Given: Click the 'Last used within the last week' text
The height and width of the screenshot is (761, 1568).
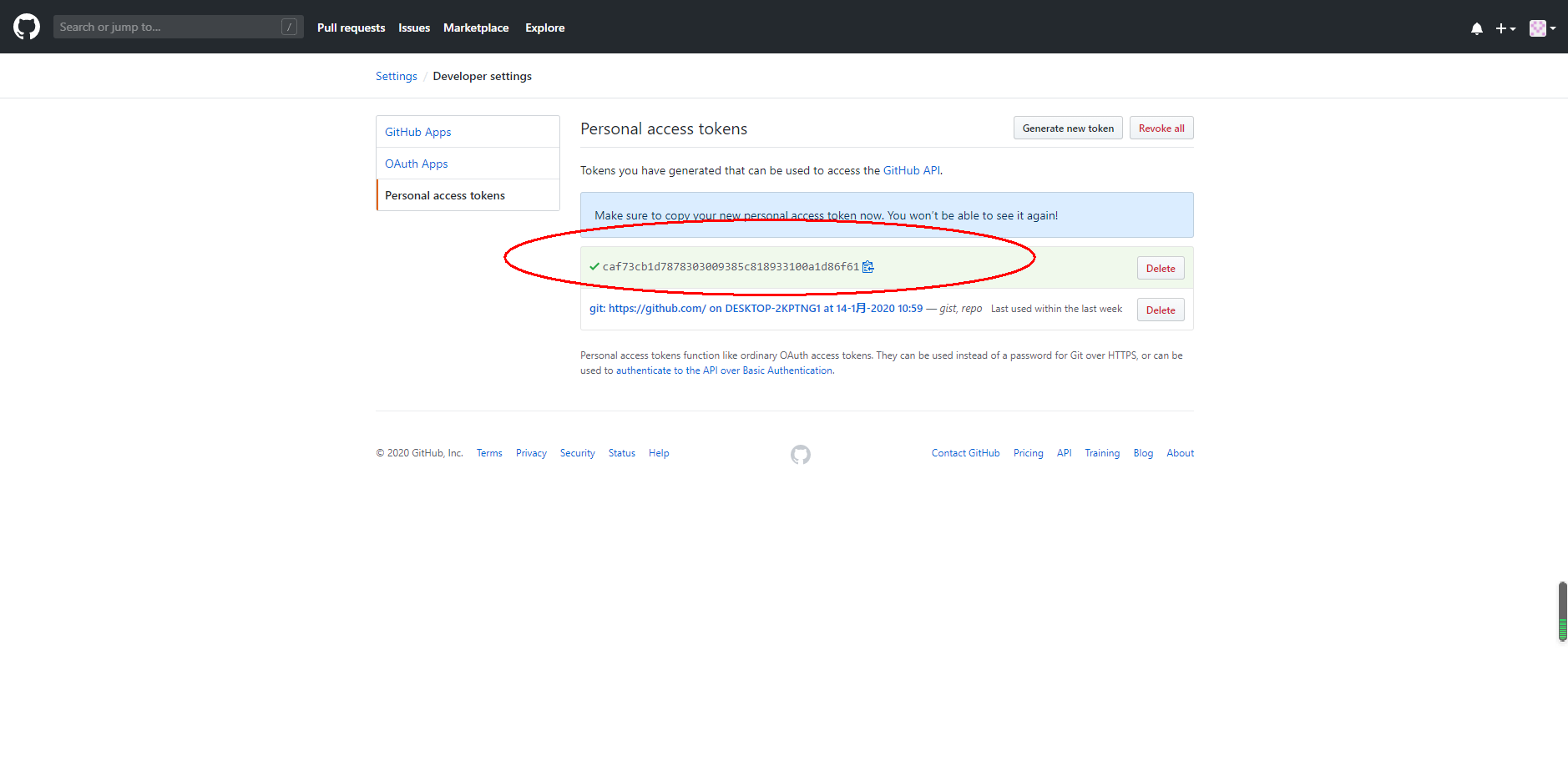Looking at the screenshot, I should [1056, 309].
